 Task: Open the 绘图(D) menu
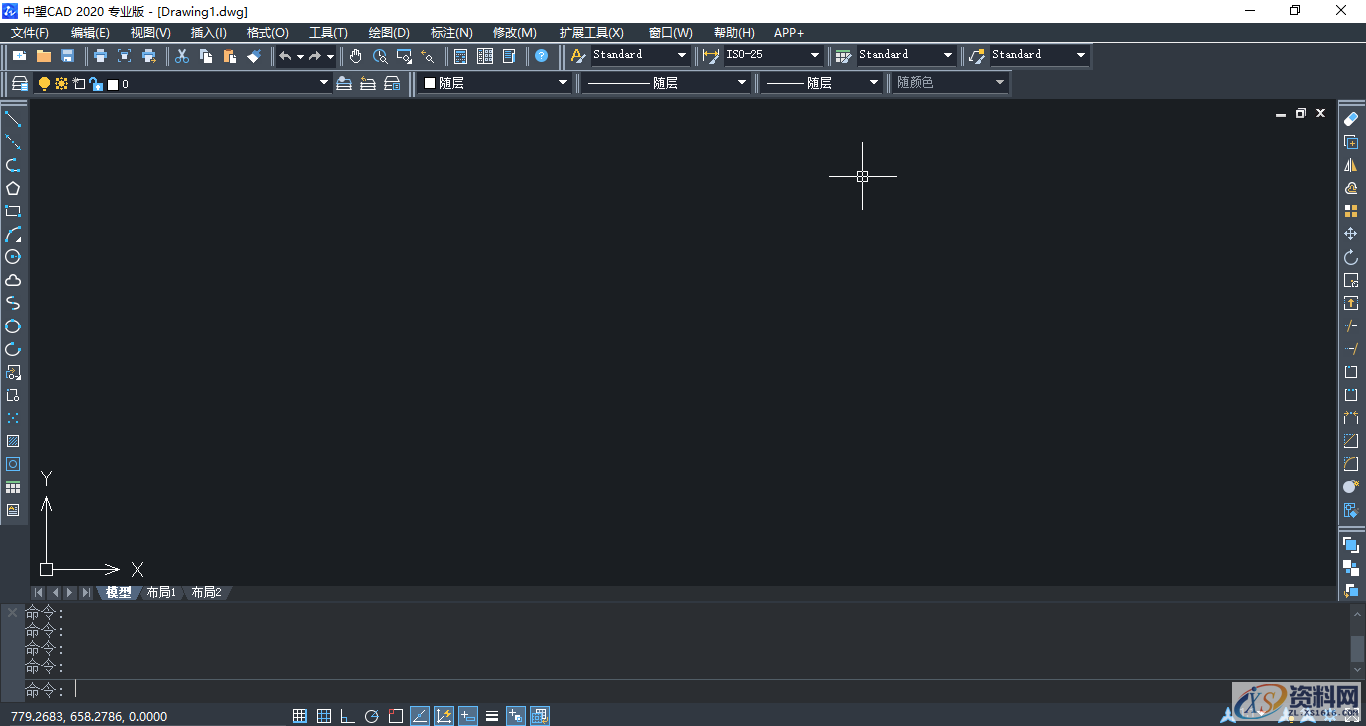pos(389,33)
